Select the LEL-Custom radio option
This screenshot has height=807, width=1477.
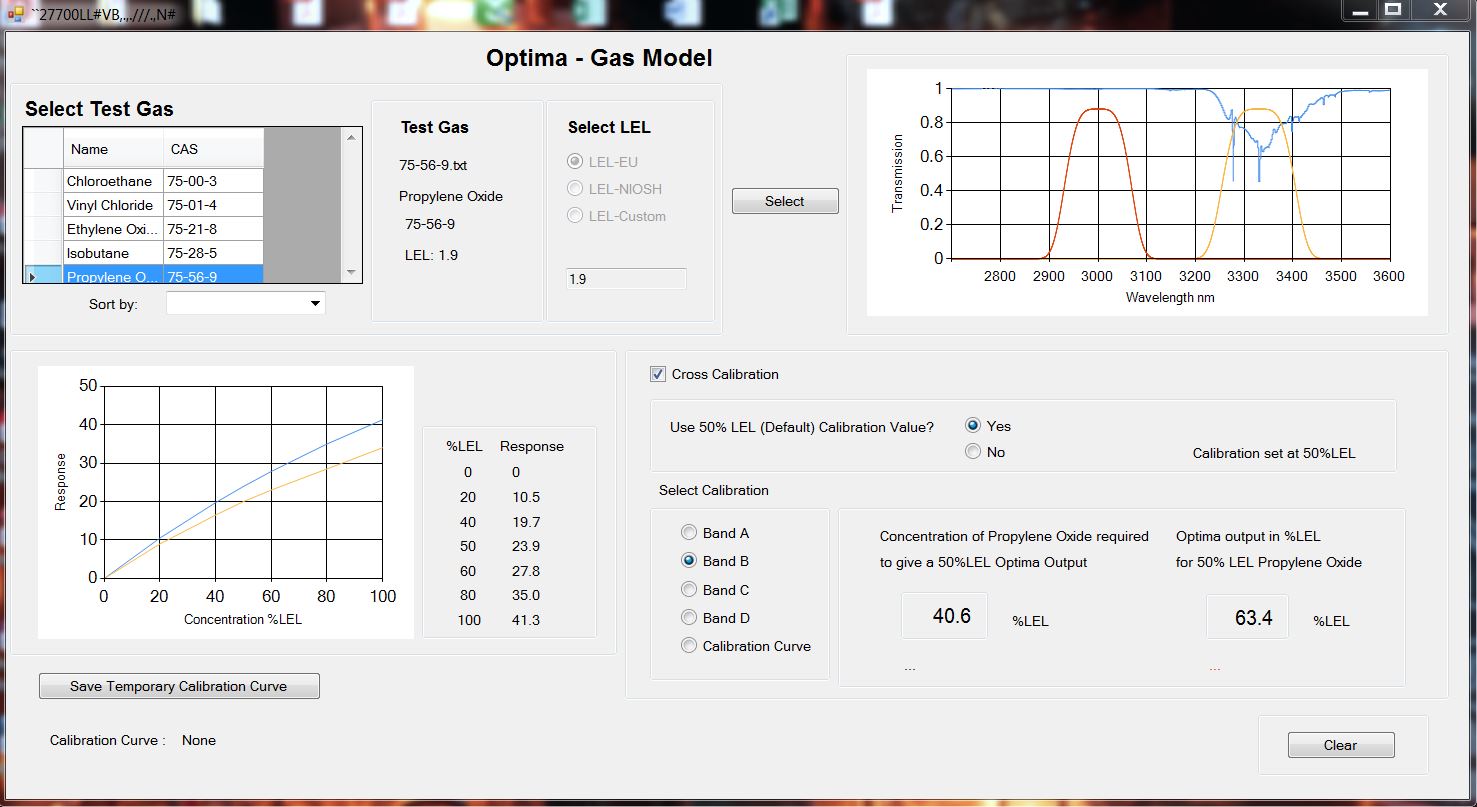(574, 216)
